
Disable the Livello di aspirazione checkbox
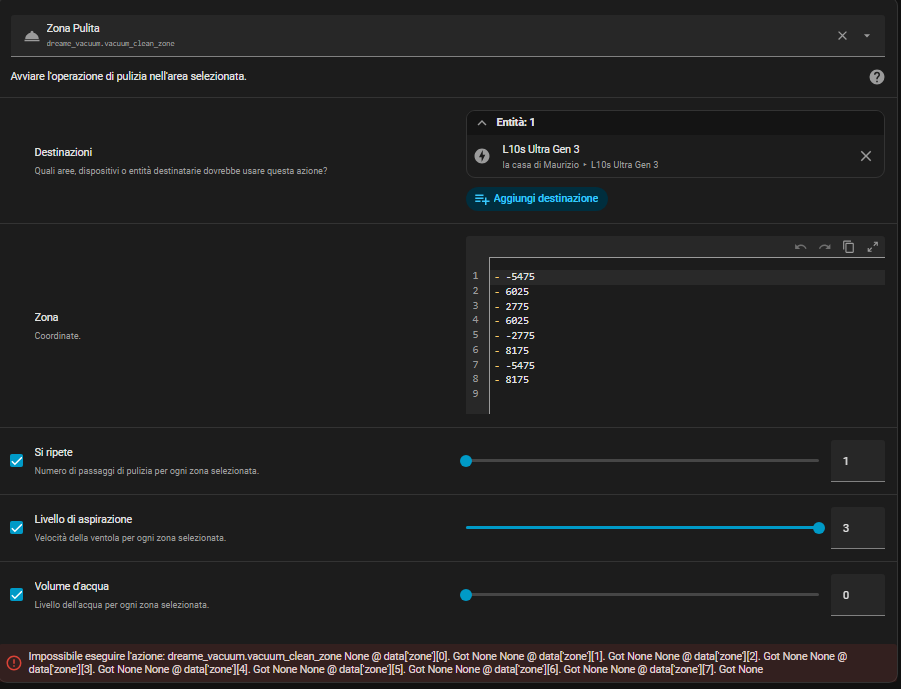(x=17, y=528)
